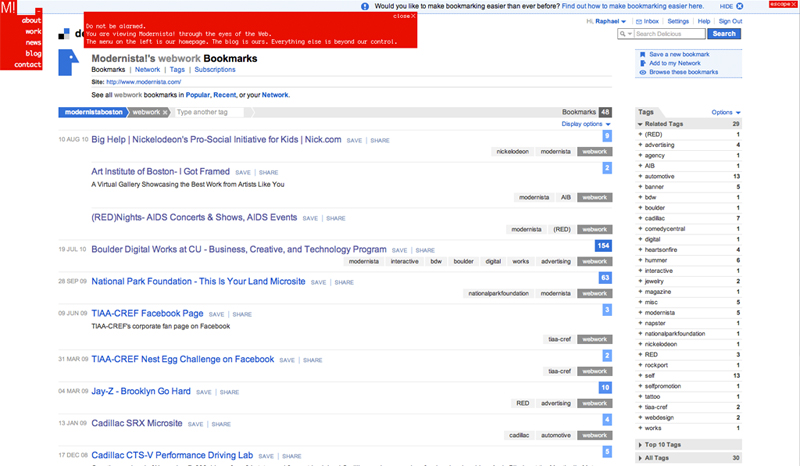Open Cadillac CTS-V Performance Driving Lab link
This screenshot has width=800, height=466.
click(x=172, y=455)
